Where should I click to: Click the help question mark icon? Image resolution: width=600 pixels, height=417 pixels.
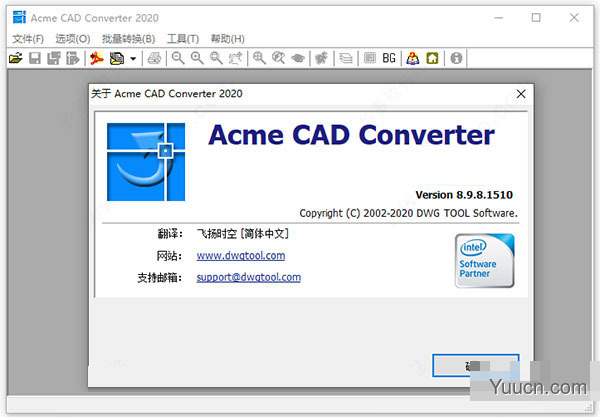(x=412, y=58)
